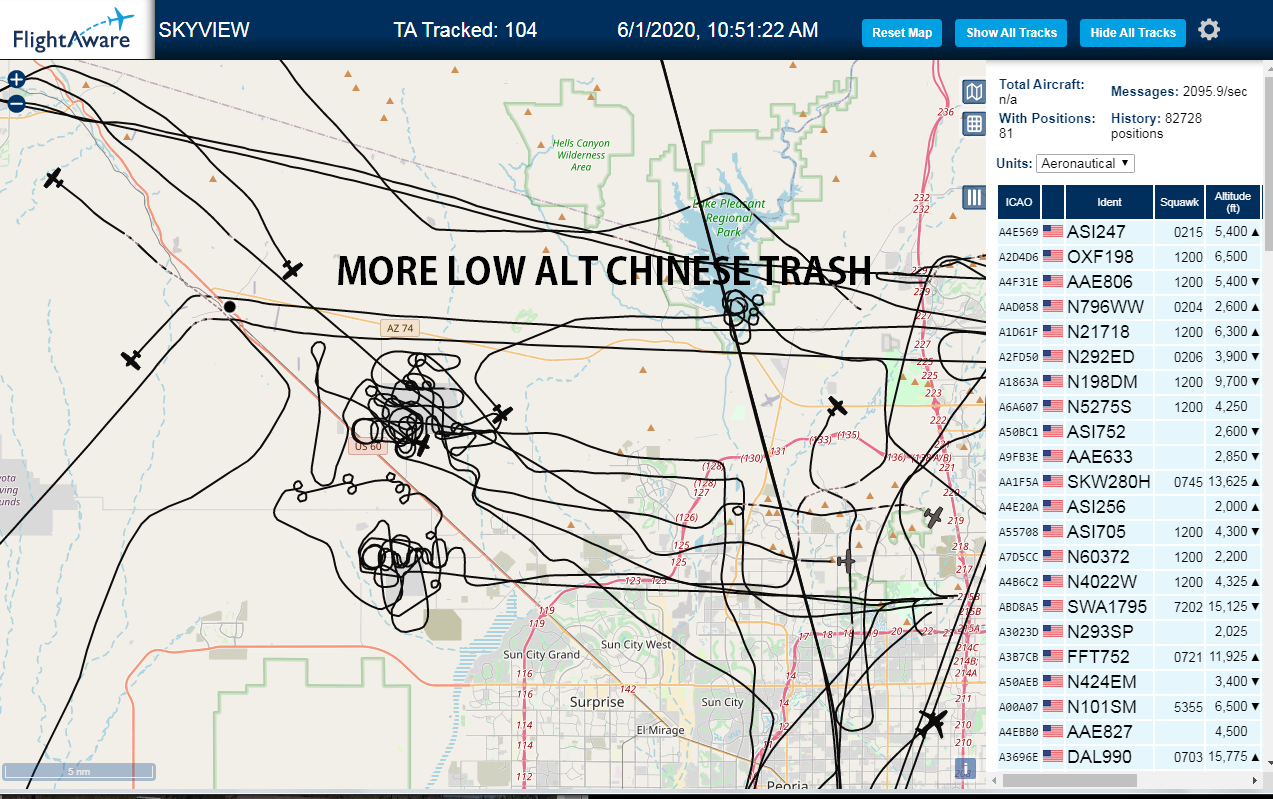Click the Reset Map button
The image size is (1273, 799).
click(x=902, y=33)
